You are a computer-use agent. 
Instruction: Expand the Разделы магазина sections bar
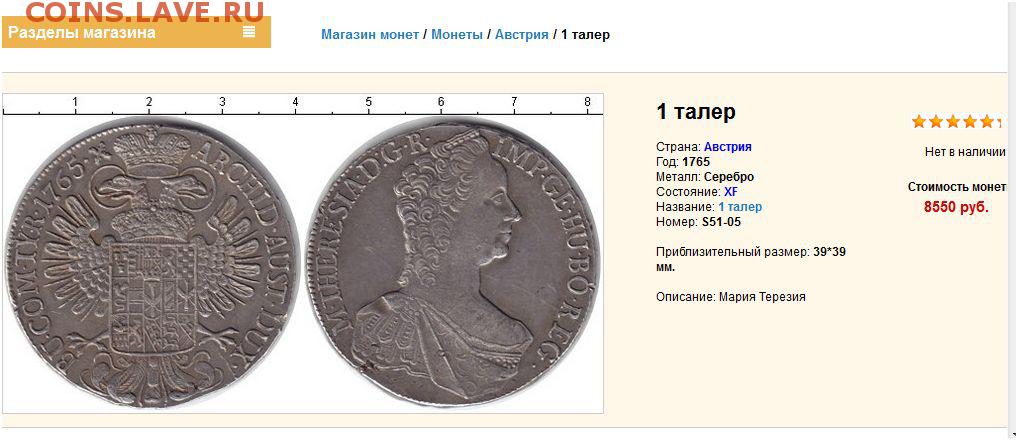click(136, 32)
